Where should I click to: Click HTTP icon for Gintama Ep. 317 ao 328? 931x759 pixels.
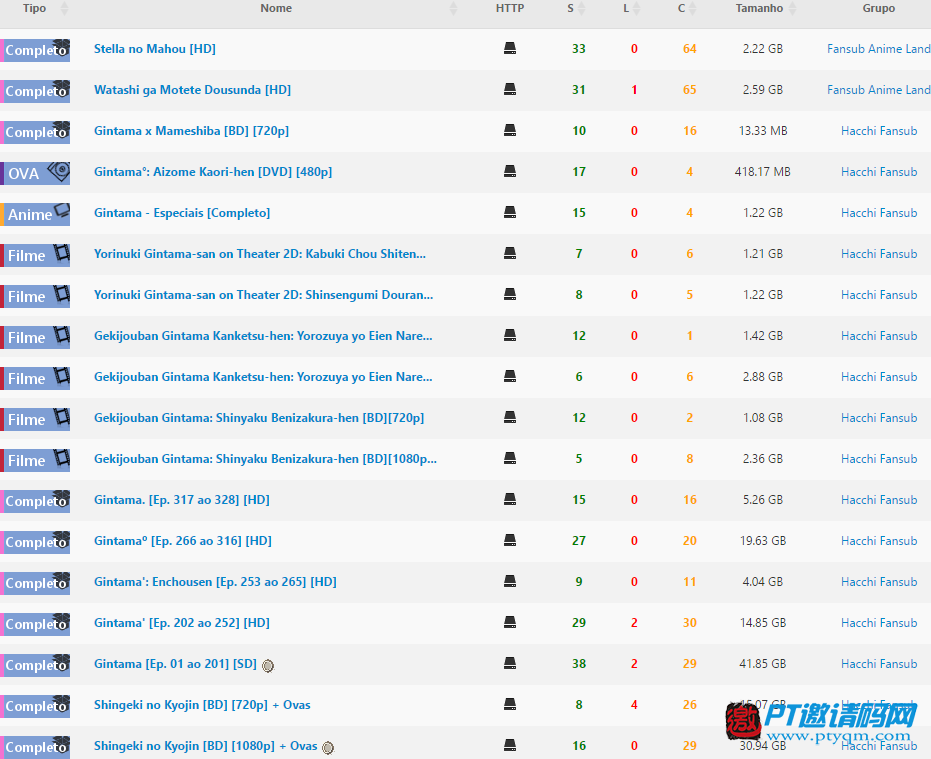click(509, 499)
